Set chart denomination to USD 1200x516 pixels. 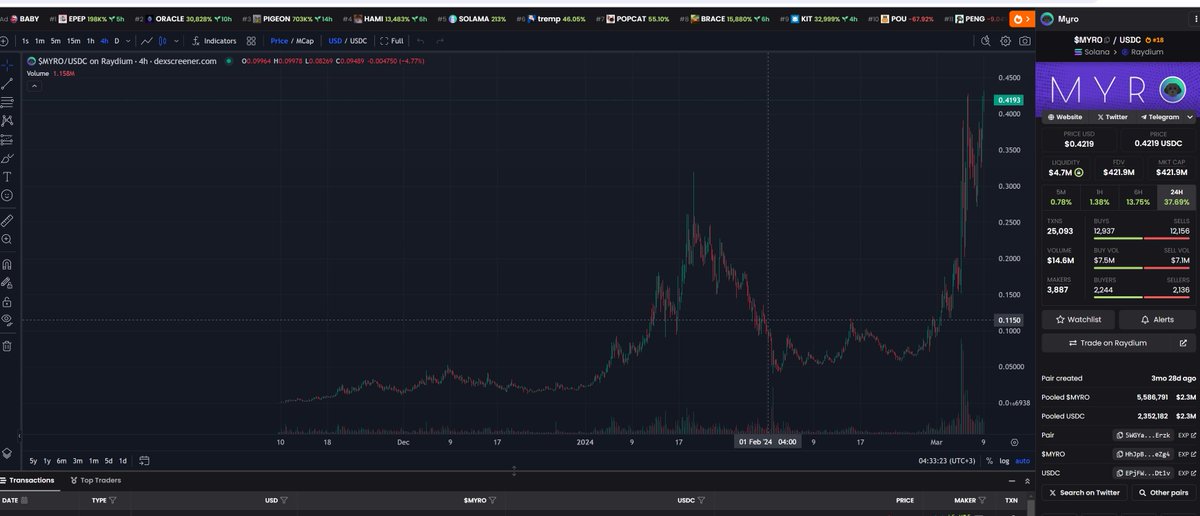pos(336,41)
